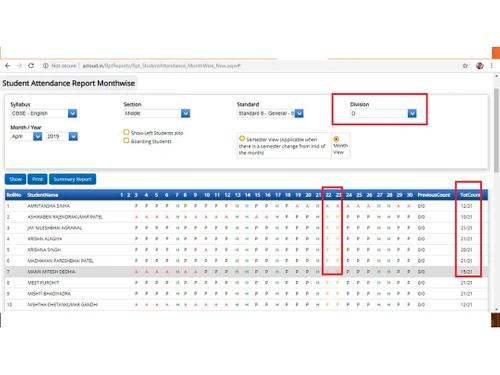Click the Summary Report button

(x=72, y=179)
